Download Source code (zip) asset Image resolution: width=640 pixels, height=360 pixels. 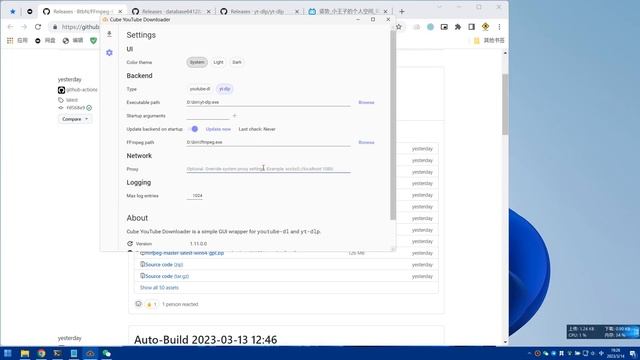pyautogui.click(x=164, y=264)
